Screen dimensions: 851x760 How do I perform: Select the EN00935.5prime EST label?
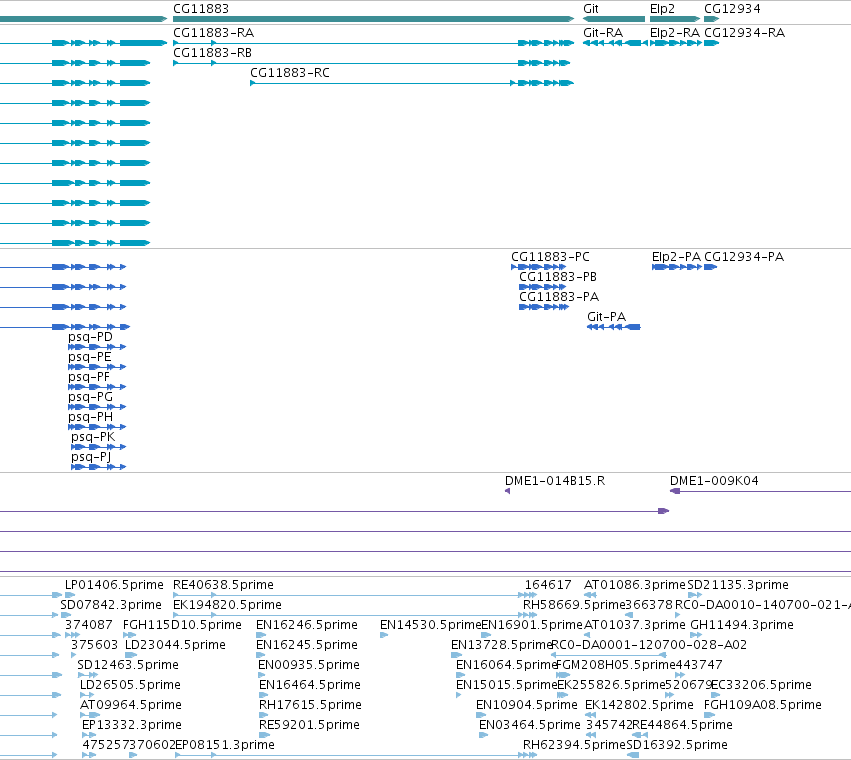pyautogui.click(x=309, y=665)
